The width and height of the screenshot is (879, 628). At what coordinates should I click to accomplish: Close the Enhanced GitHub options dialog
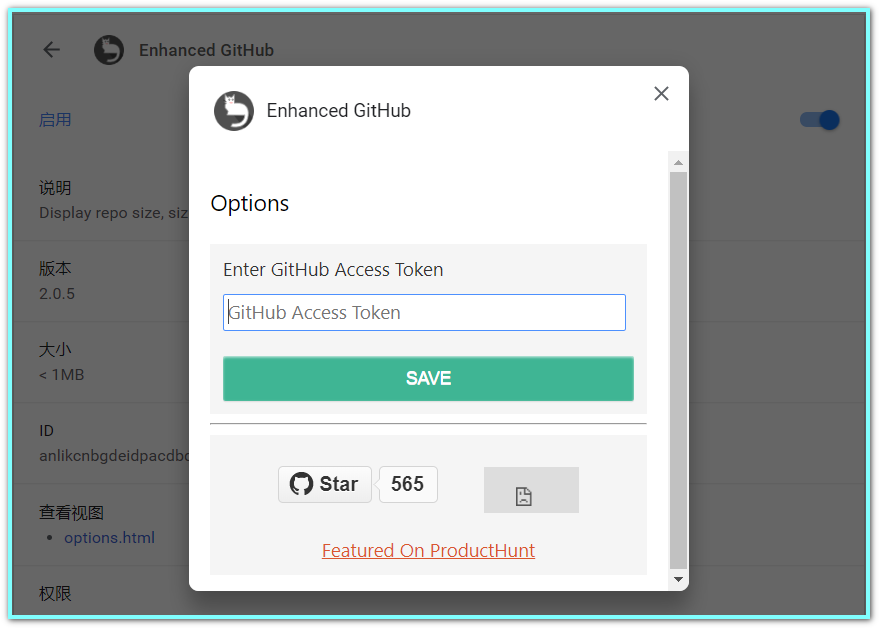(661, 94)
